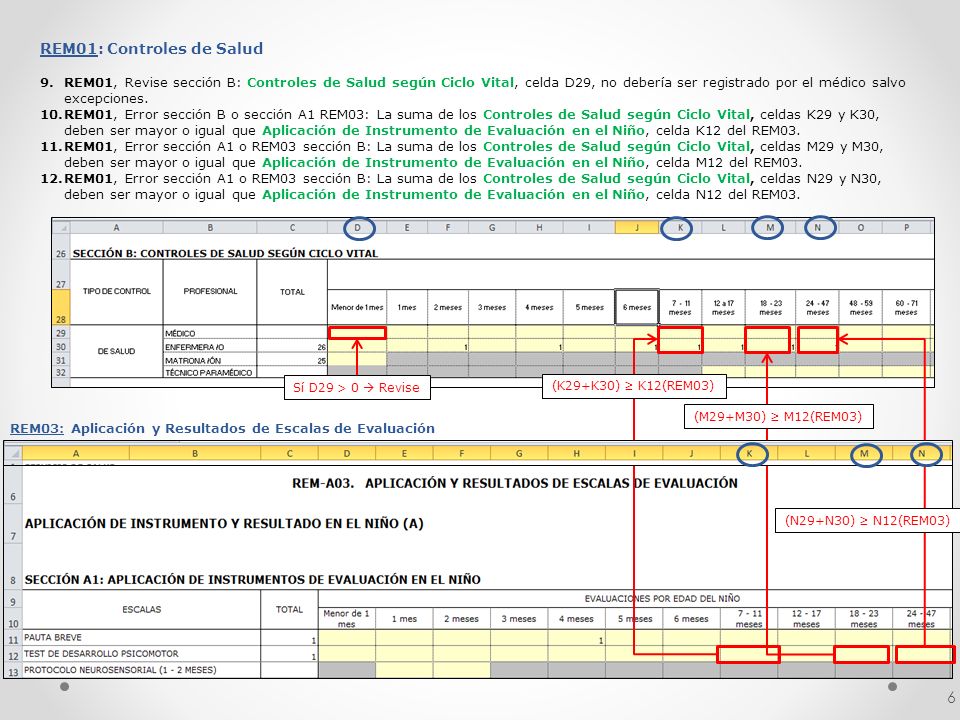Click 'SECCIÓN B: CONTROLES DE SALUD SEGÚN CICLO VITAL' cell

coord(225,253)
